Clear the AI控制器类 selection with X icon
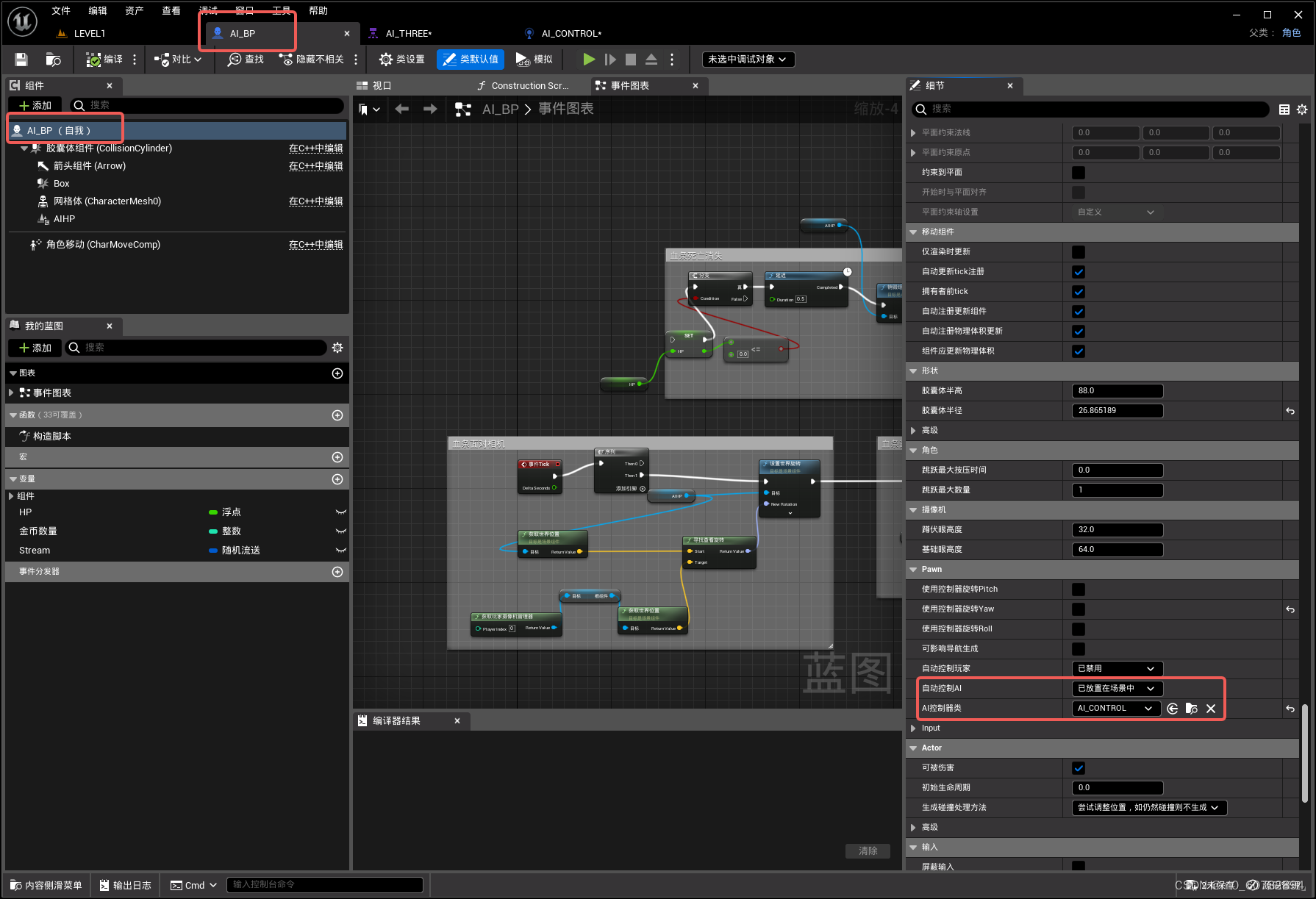The height and width of the screenshot is (899, 1316). click(x=1211, y=708)
